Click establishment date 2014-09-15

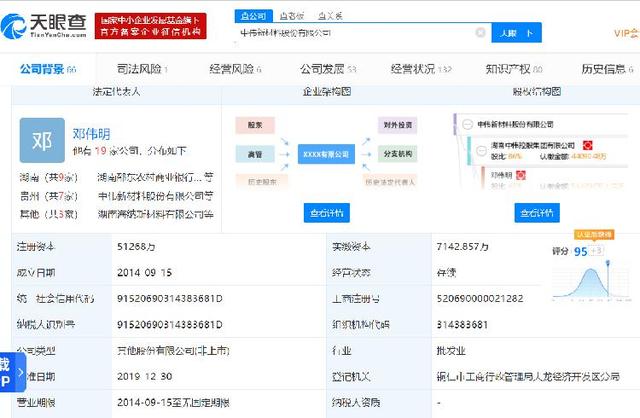[x=144, y=273]
